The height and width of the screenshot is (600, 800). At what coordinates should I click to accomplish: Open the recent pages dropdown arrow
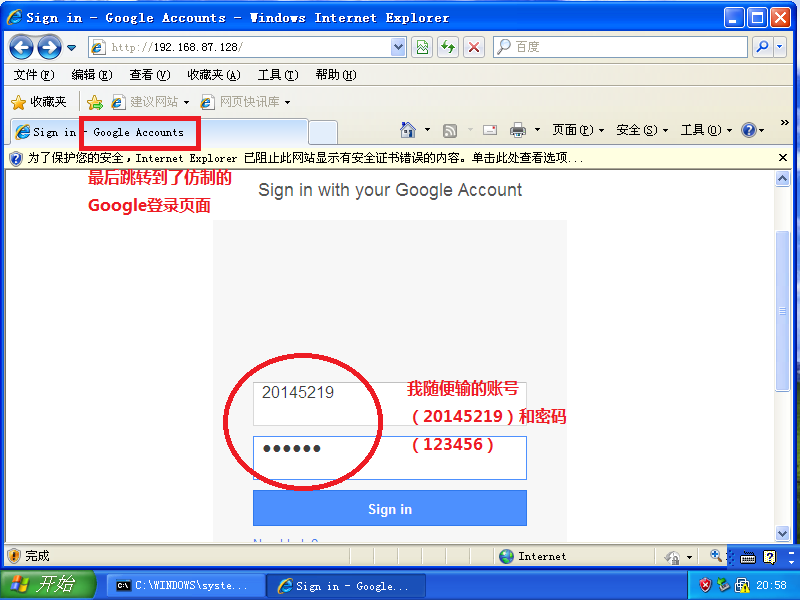point(71,48)
